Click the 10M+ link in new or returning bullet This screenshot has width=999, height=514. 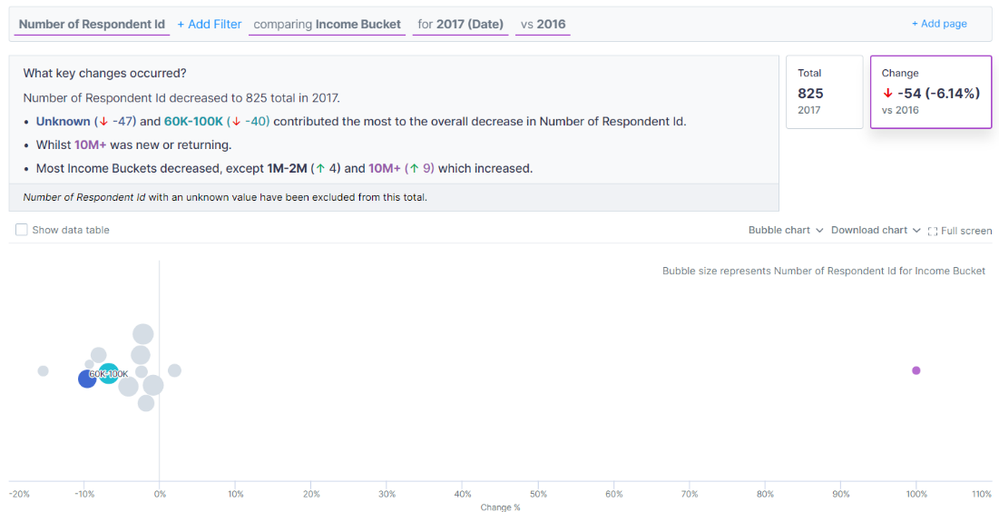(x=90, y=145)
